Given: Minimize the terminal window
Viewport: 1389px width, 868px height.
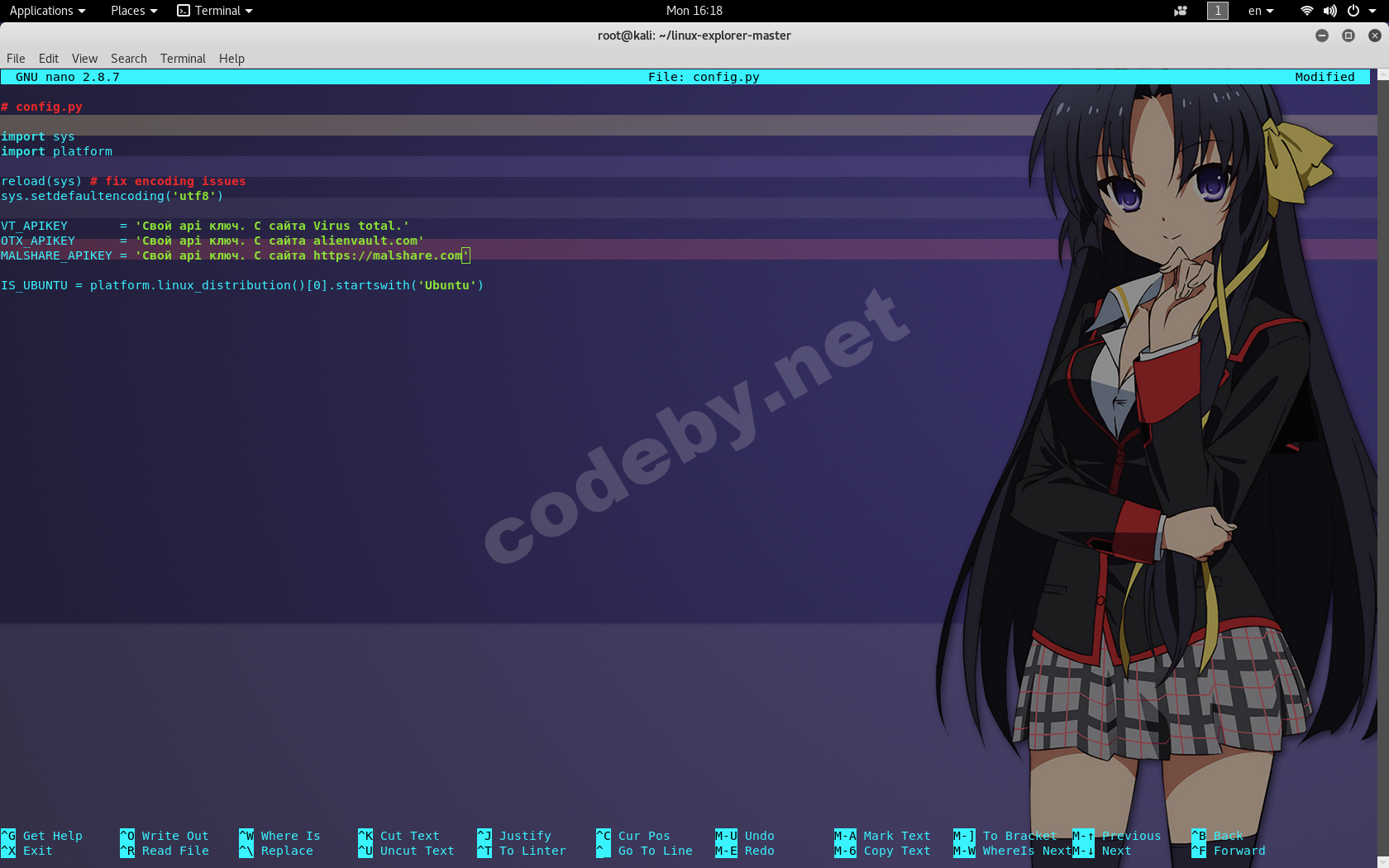Looking at the screenshot, I should (x=1322, y=36).
